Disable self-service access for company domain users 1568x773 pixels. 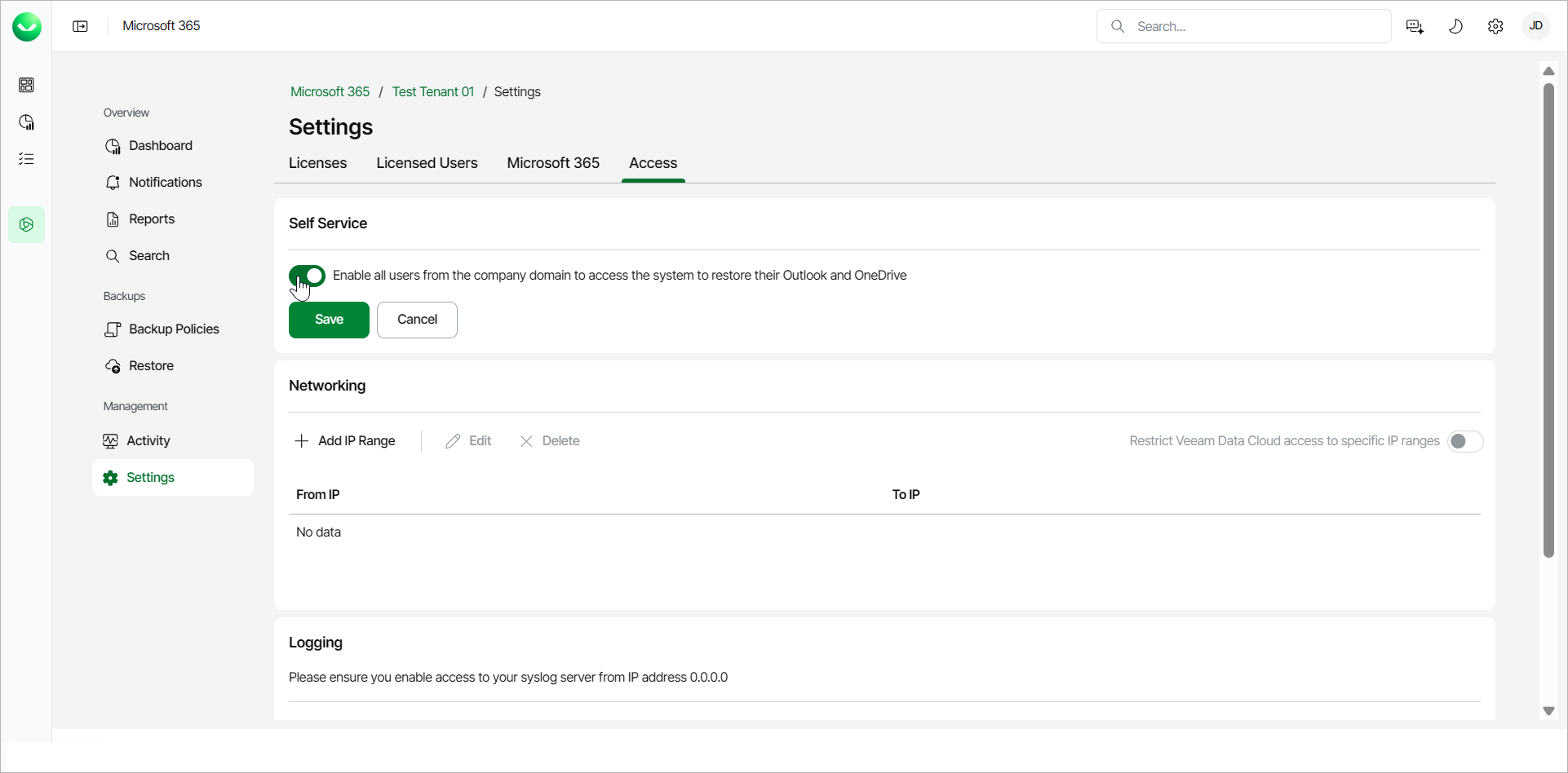tap(307, 276)
